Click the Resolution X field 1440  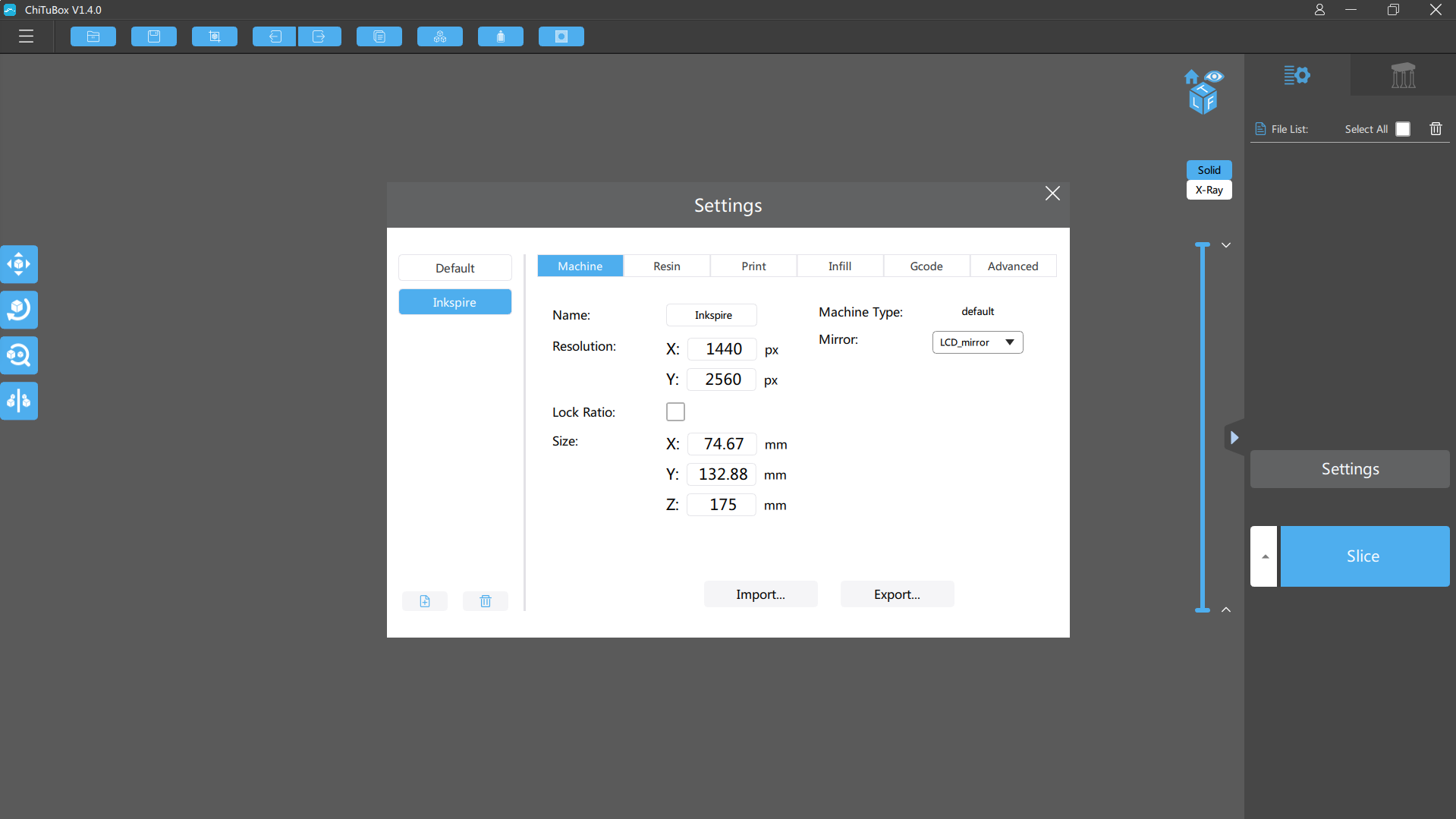(x=722, y=349)
